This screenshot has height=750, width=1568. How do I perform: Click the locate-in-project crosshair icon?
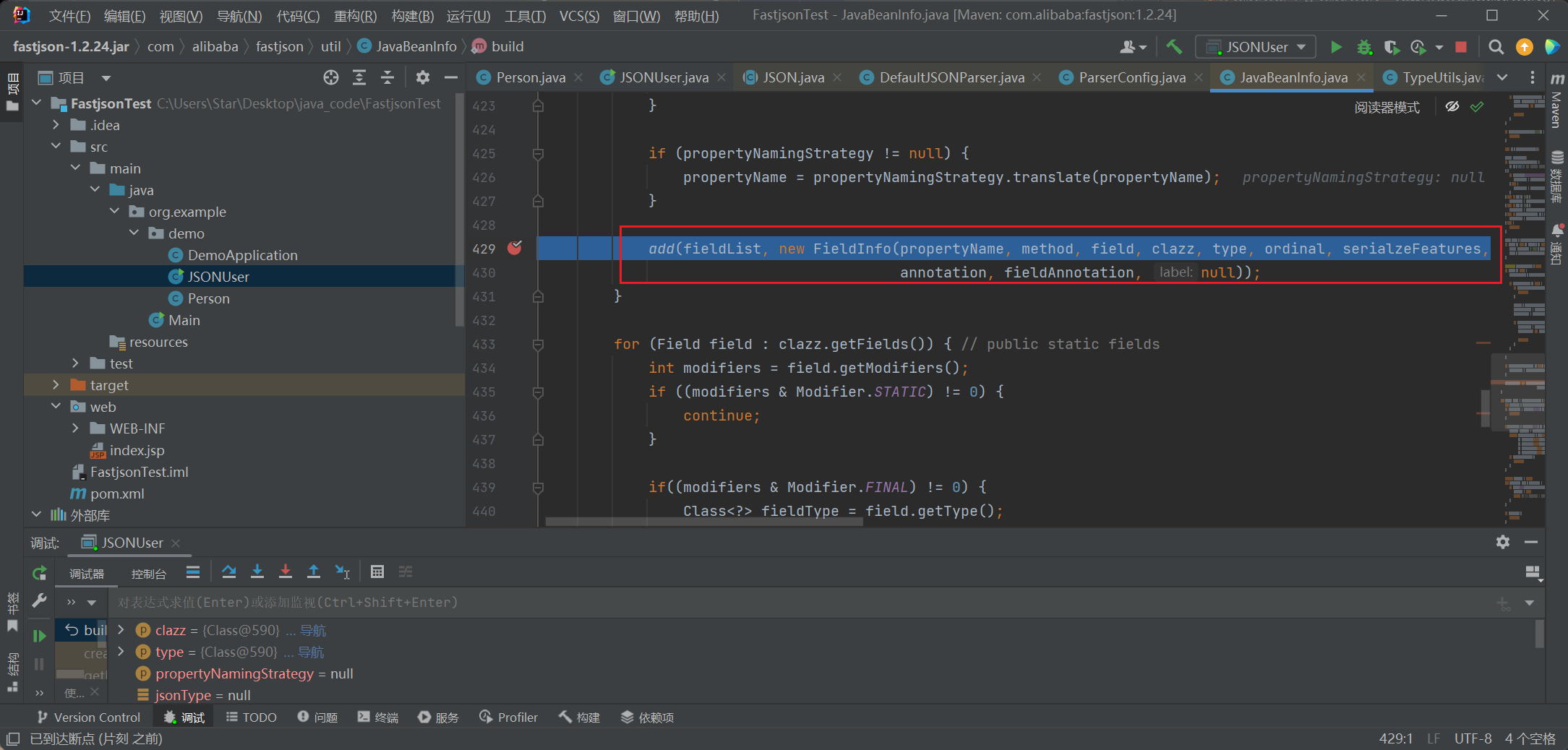tap(331, 77)
